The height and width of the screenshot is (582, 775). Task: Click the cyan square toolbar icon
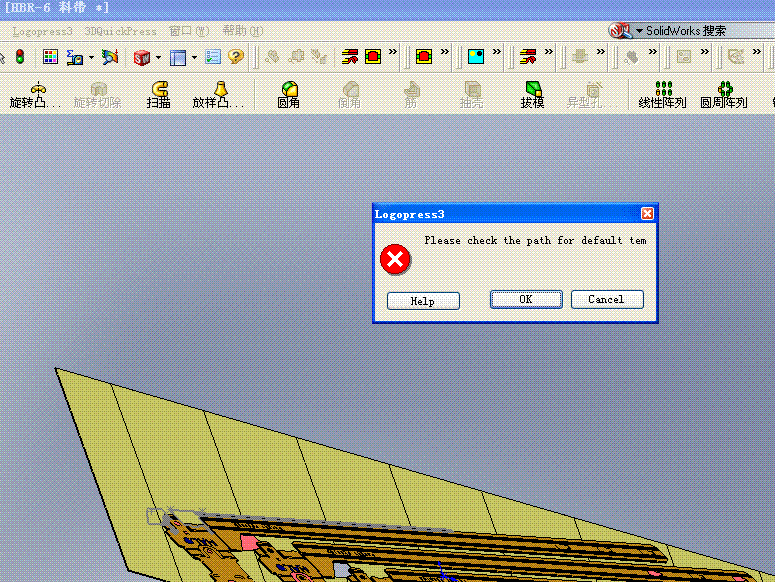coord(476,56)
